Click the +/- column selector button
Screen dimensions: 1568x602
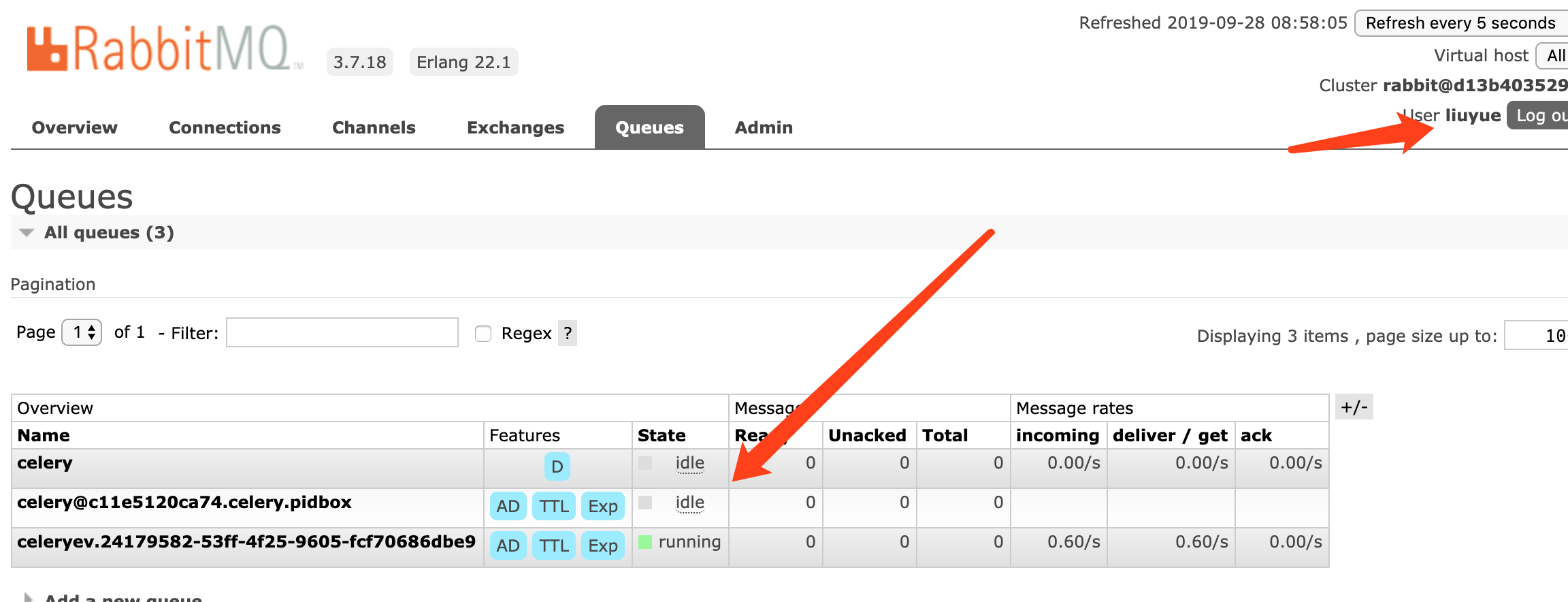point(1354,407)
